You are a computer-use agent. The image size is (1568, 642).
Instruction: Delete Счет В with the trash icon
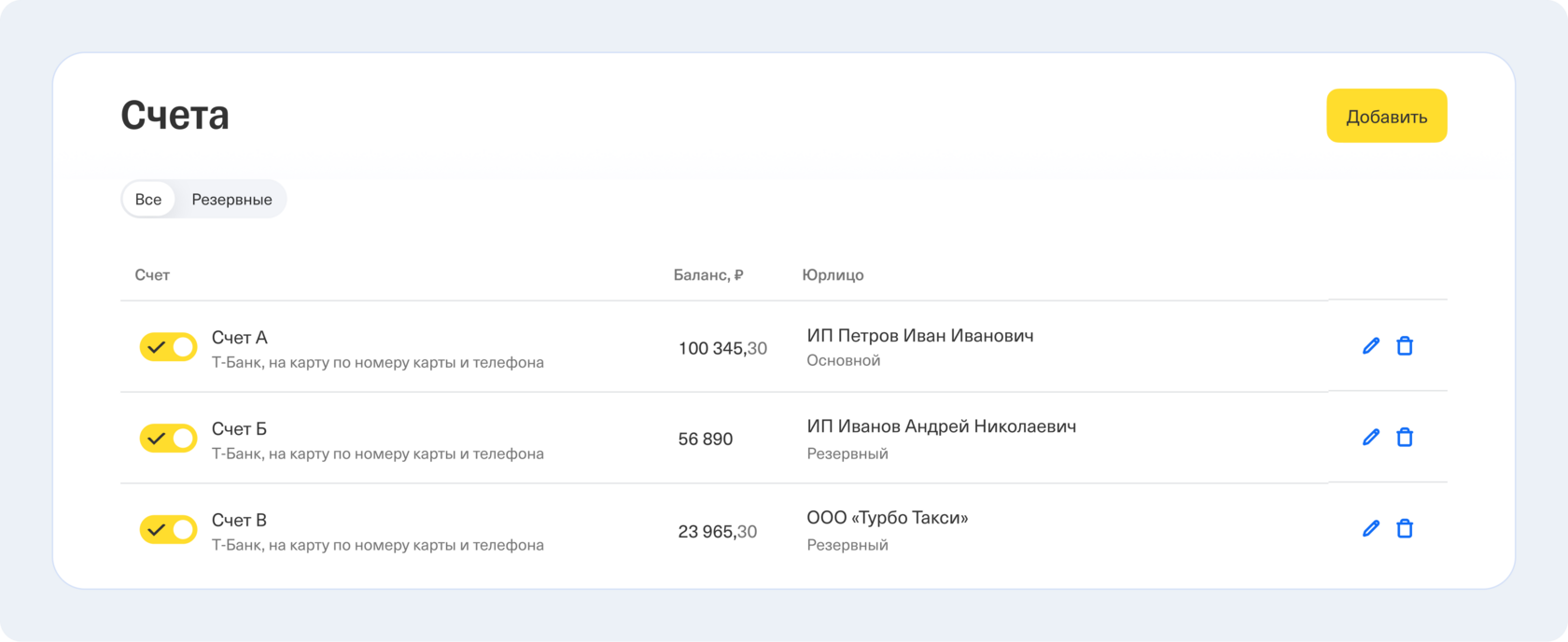1404,529
